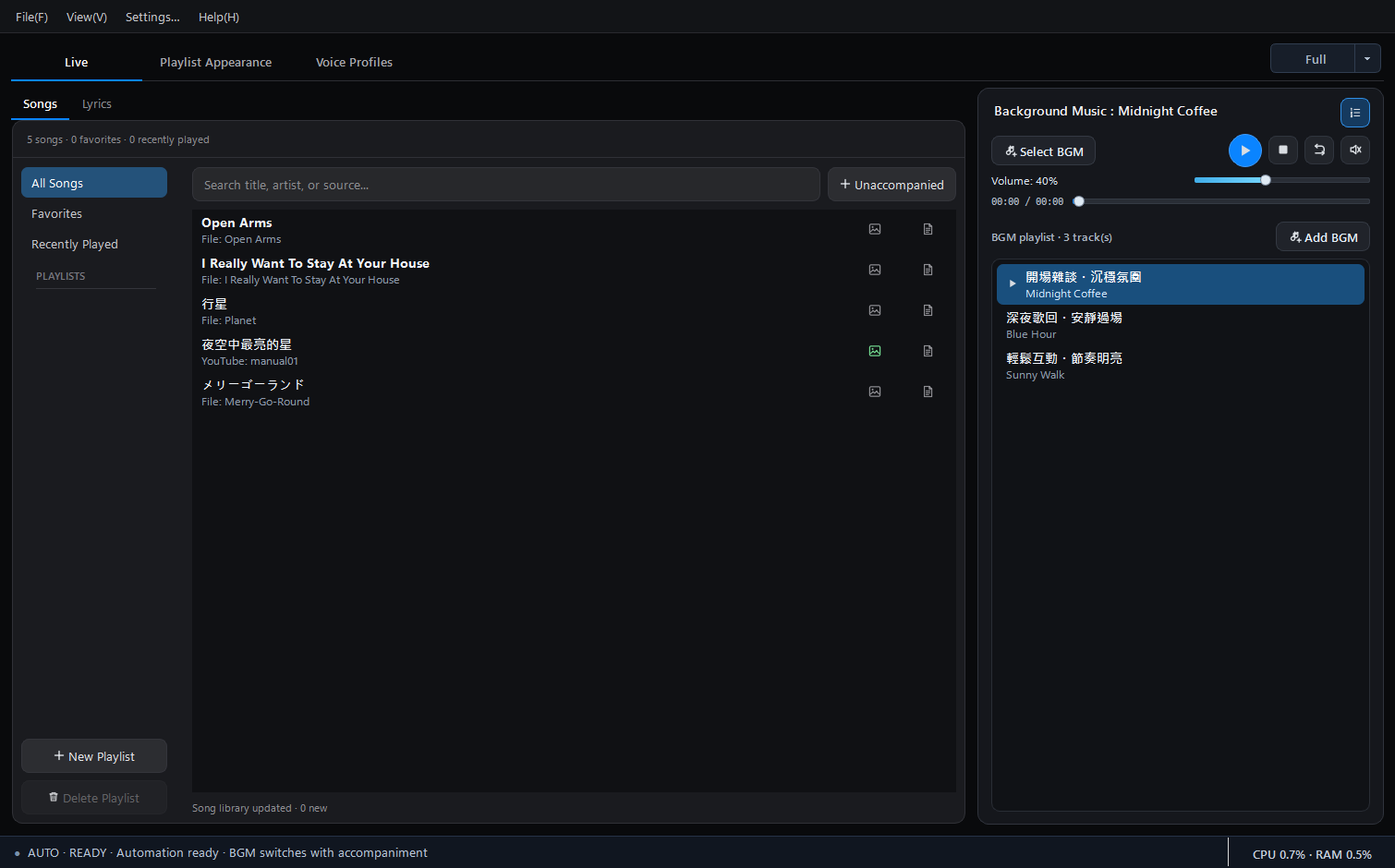The image size is (1395, 868).
Task: Click document icon for メリーゴーランド
Action: tap(928, 392)
